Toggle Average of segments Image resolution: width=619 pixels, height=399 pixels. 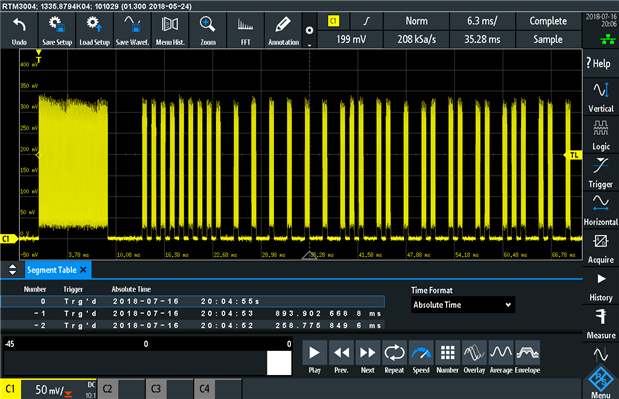501,358
